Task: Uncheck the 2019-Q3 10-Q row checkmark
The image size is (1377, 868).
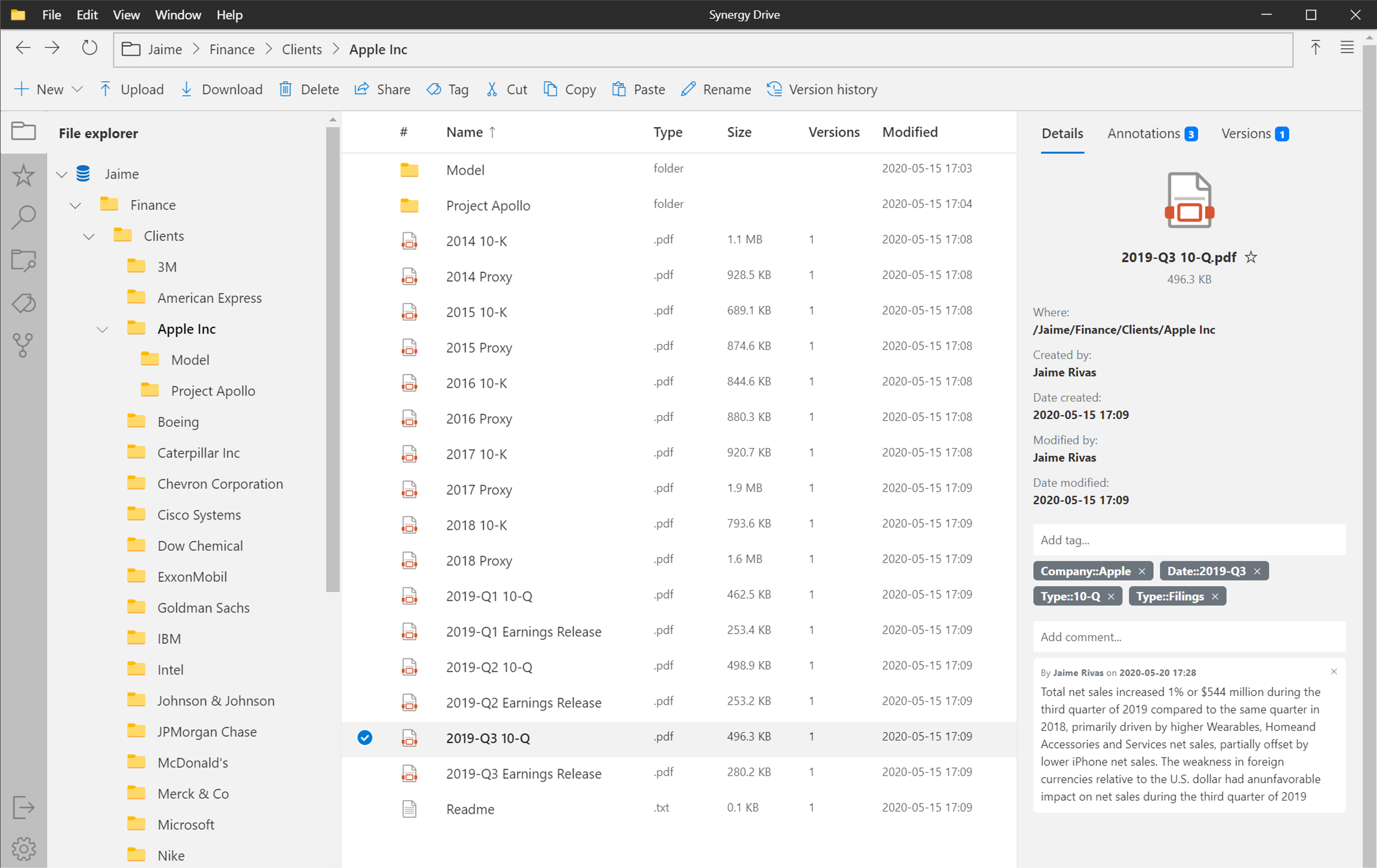Action: 365,737
